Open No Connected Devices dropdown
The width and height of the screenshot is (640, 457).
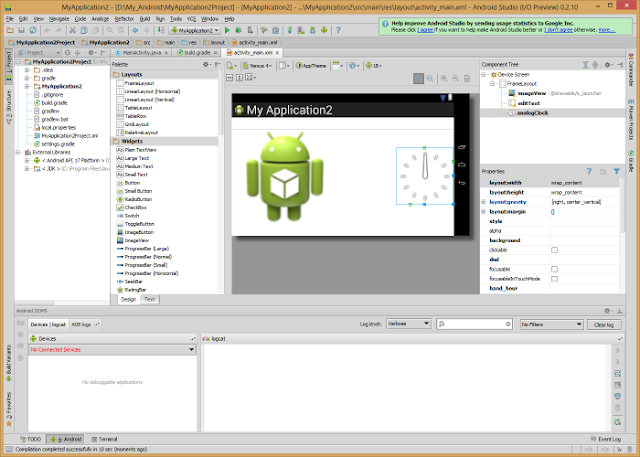click(112, 350)
